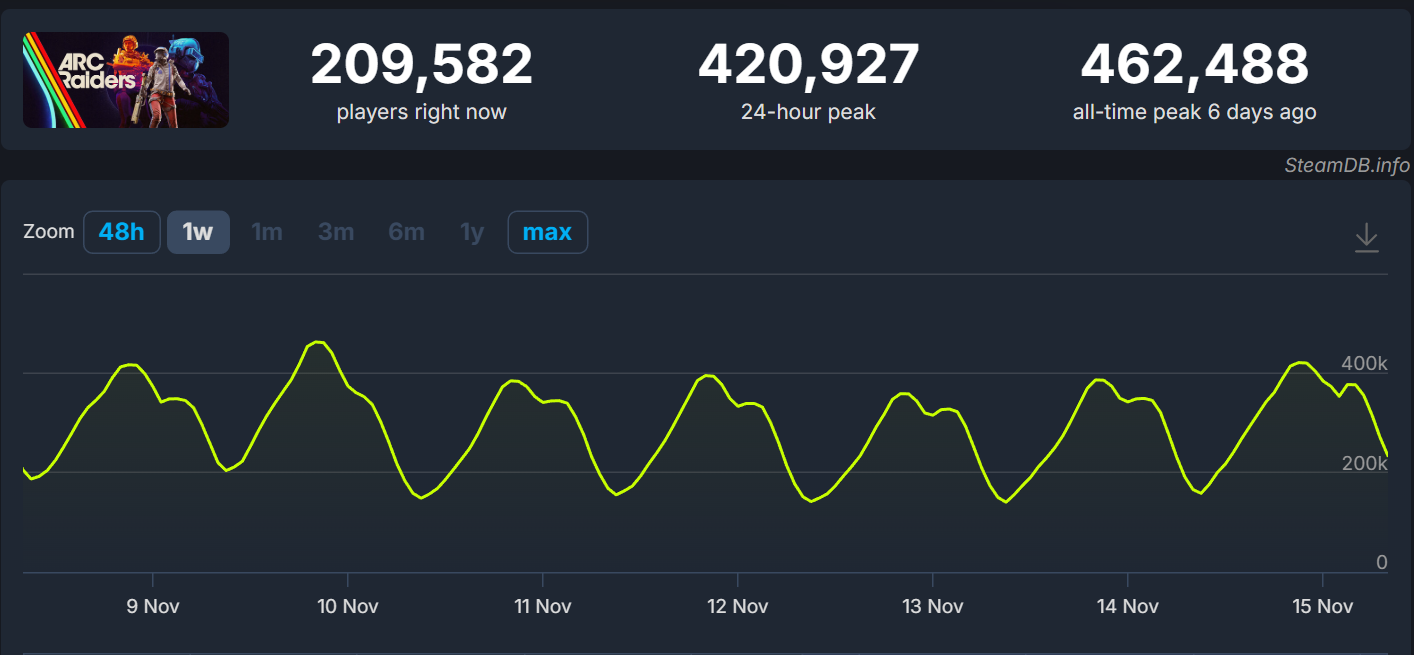
Task: Click the 420,927 24-hour peak number
Action: [808, 65]
